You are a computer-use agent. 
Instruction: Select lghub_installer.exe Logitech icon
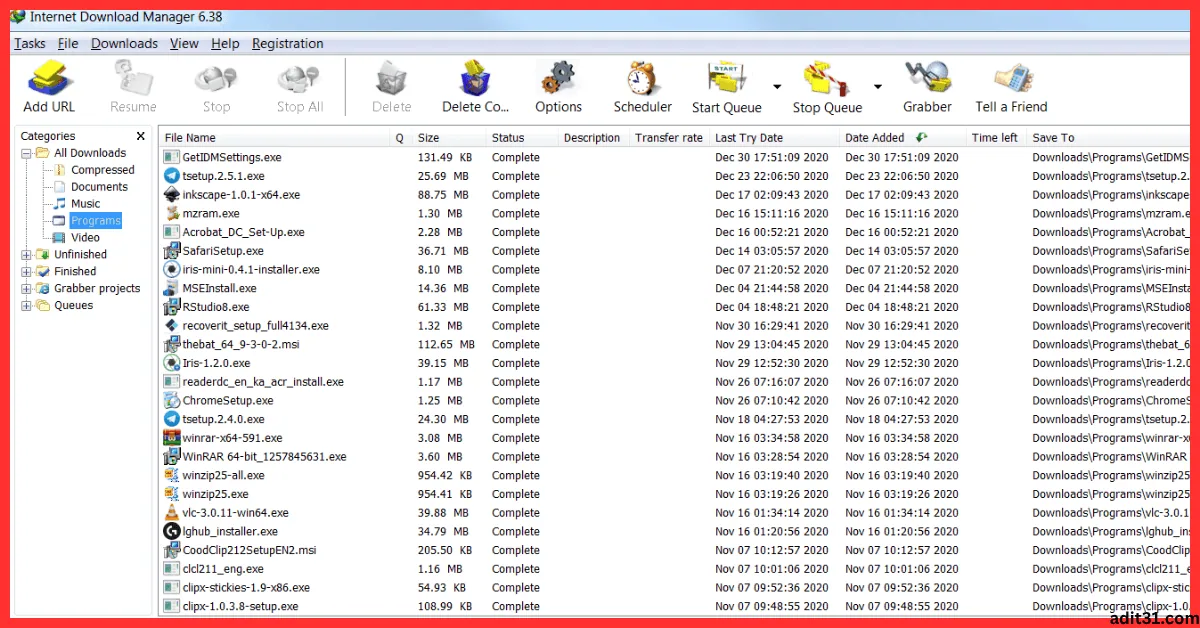(171, 532)
